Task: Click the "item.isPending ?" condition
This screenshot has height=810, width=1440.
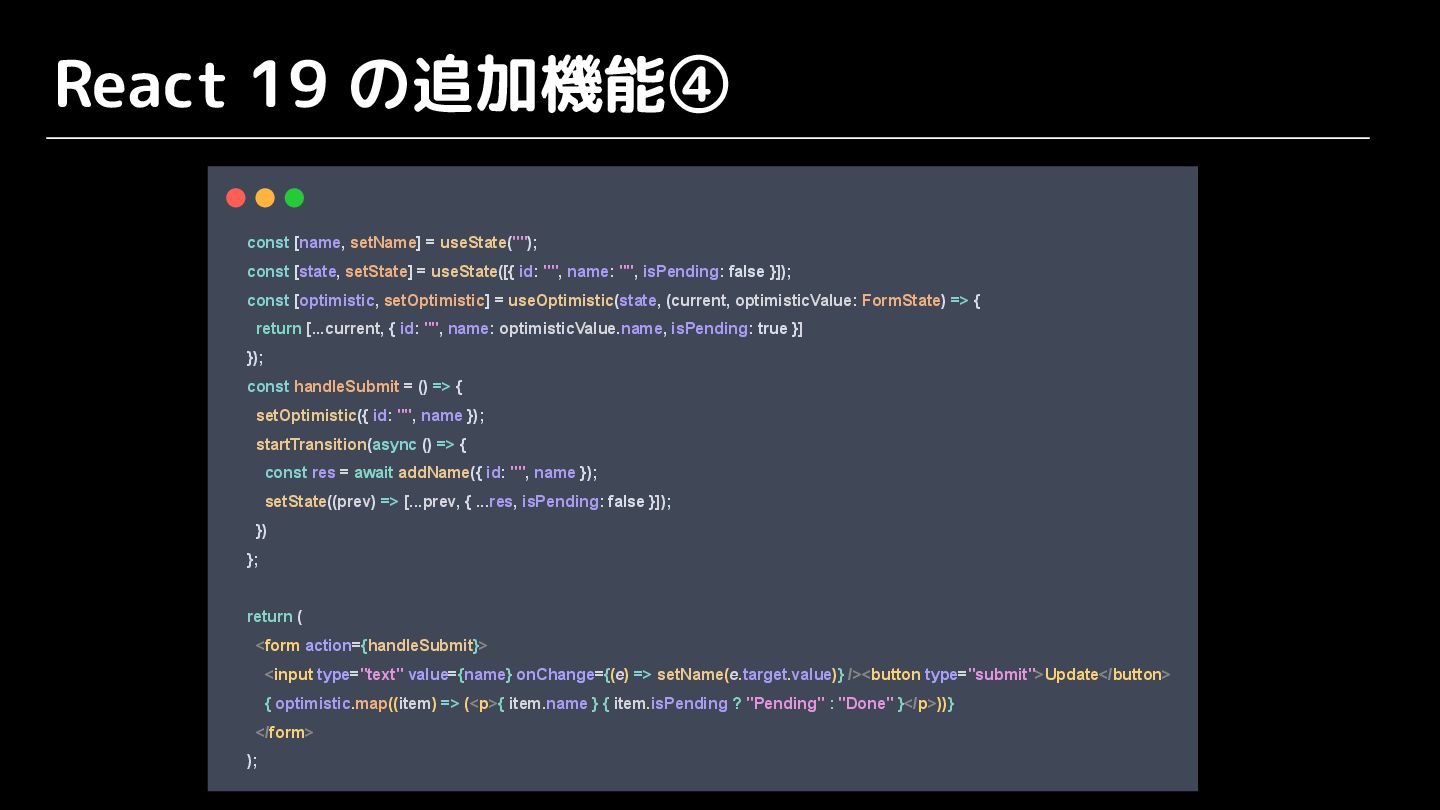Action: 677,704
